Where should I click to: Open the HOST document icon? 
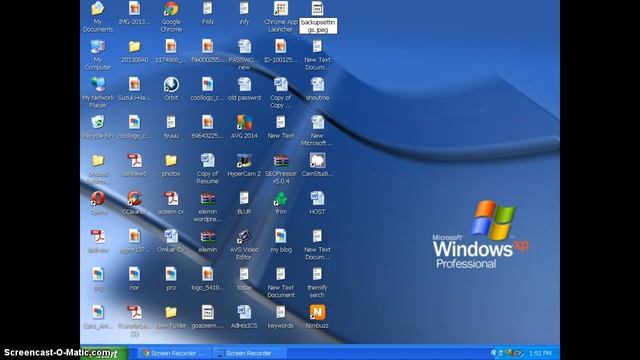tap(317, 198)
